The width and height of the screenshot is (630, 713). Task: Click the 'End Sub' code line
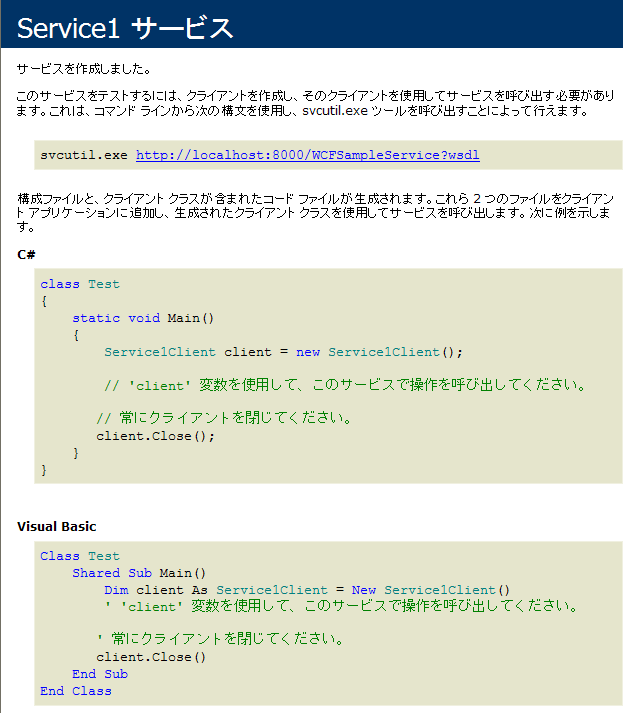click(100, 674)
